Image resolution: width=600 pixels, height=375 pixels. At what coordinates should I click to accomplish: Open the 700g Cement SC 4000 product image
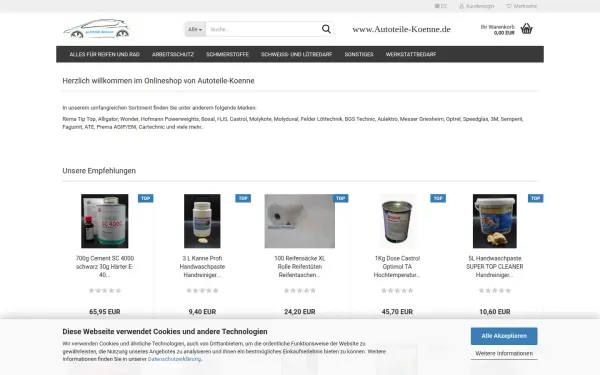(x=105, y=221)
